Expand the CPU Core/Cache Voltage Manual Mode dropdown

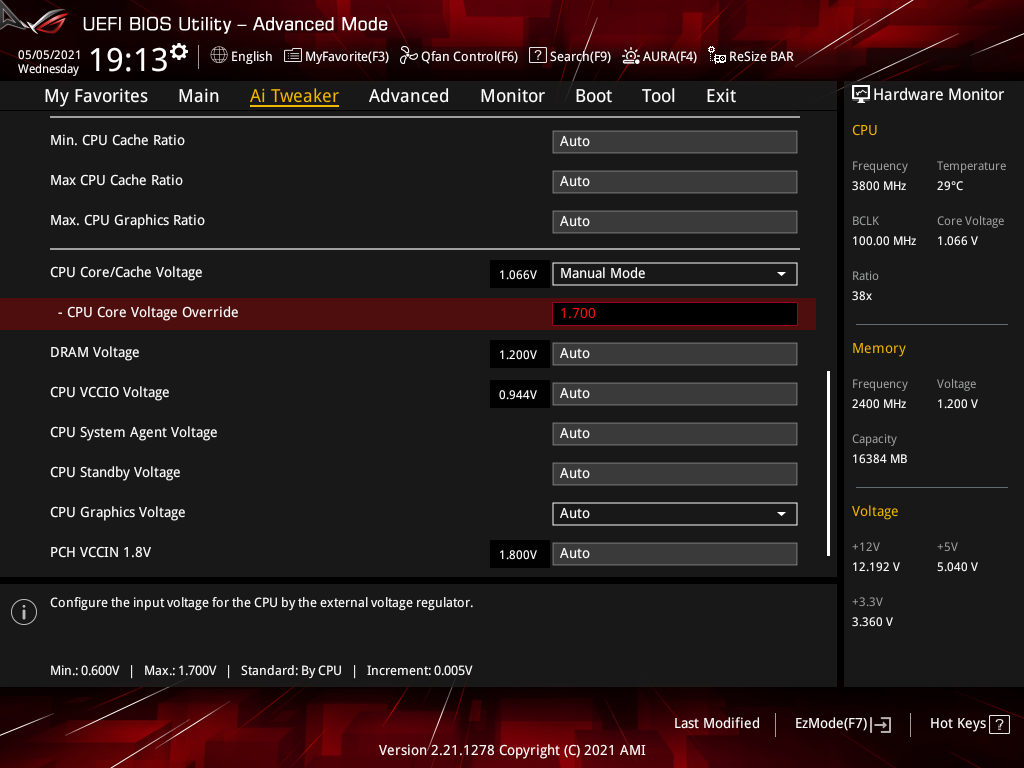tap(675, 274)
